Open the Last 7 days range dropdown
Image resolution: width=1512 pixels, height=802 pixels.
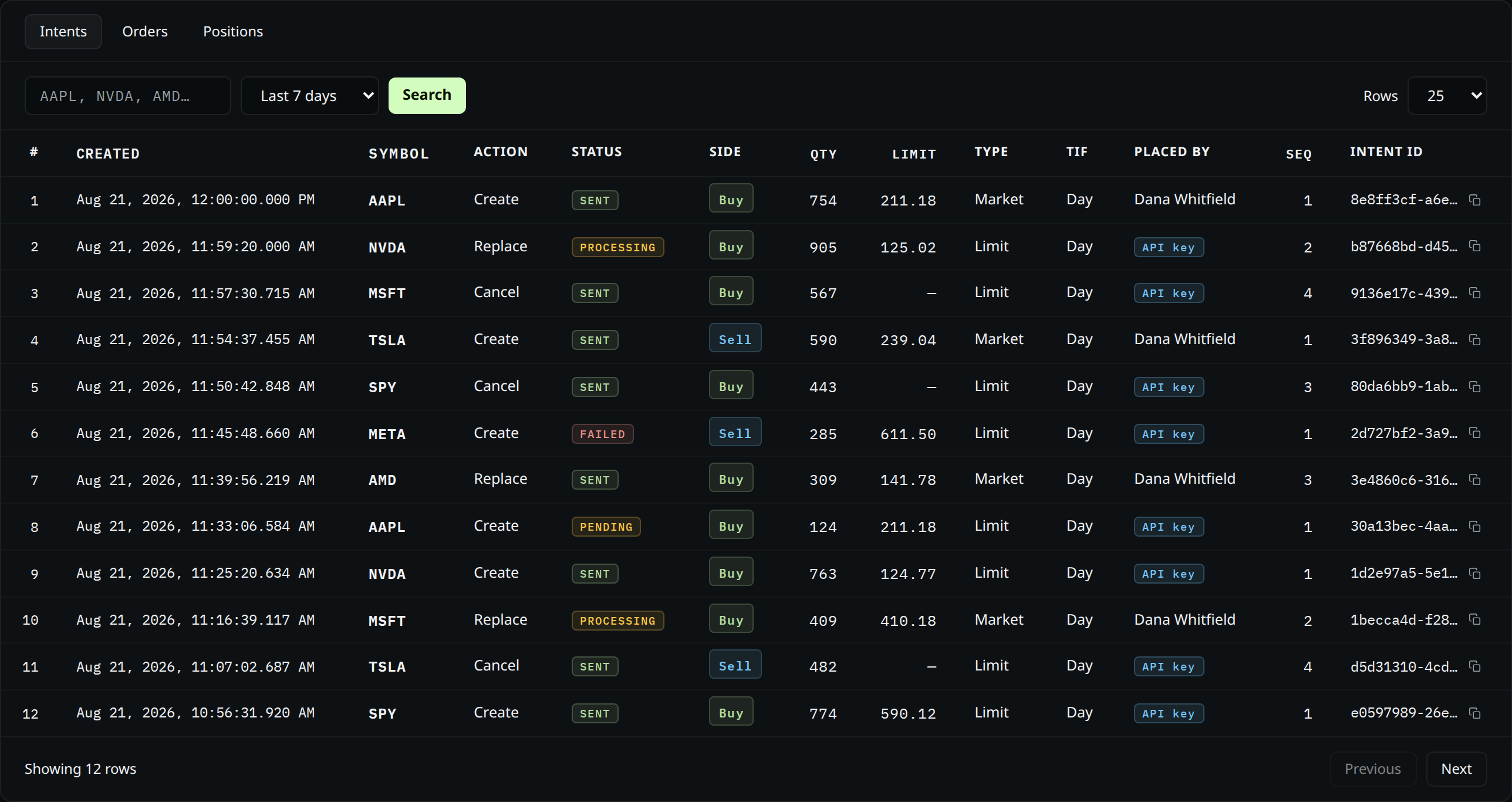[x=310, y=96]
